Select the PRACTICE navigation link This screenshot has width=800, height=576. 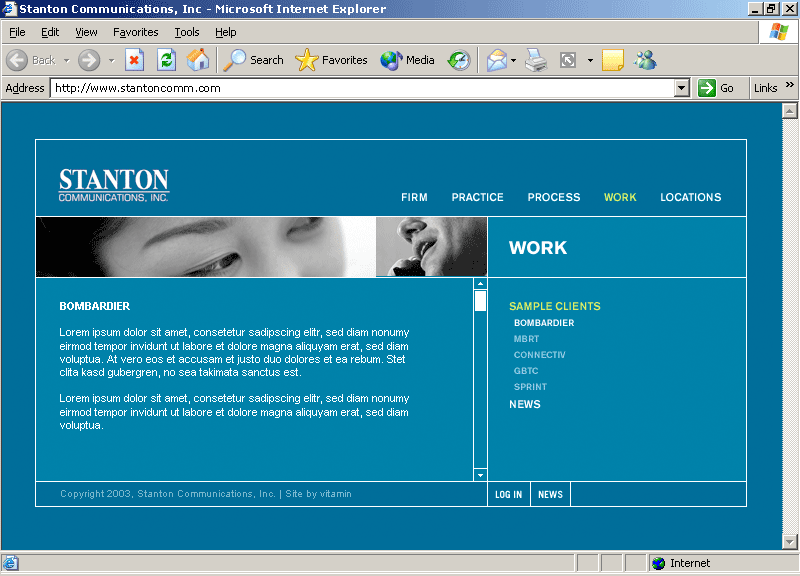click(477, 197)
